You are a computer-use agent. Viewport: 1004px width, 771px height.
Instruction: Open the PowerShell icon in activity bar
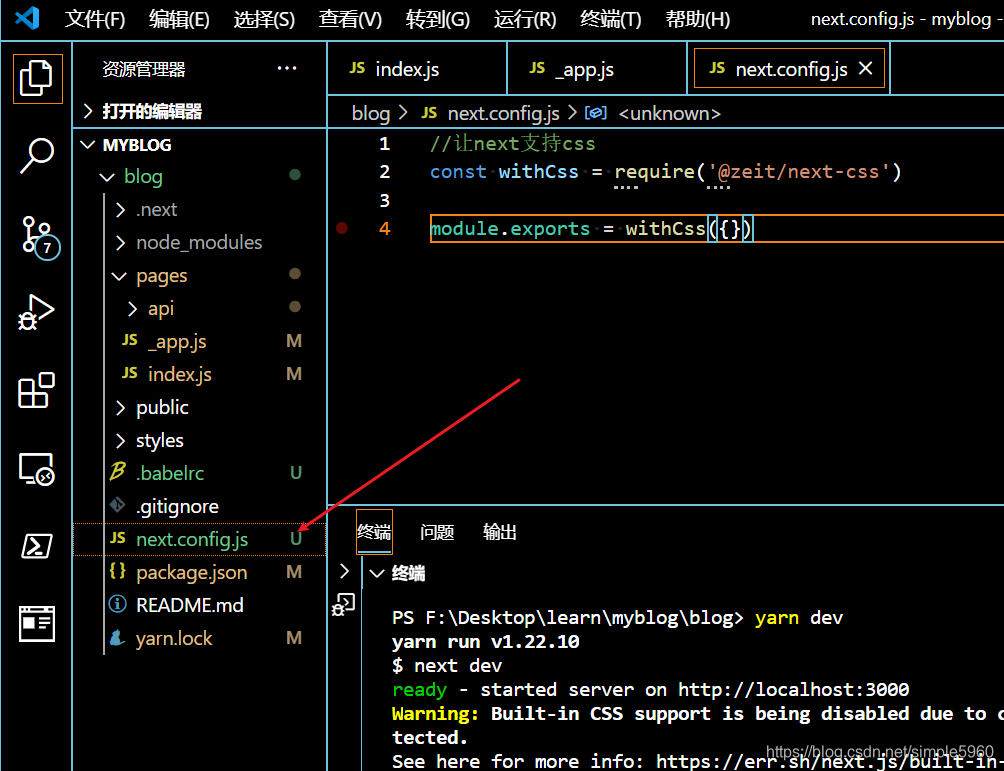click(36, 546)
